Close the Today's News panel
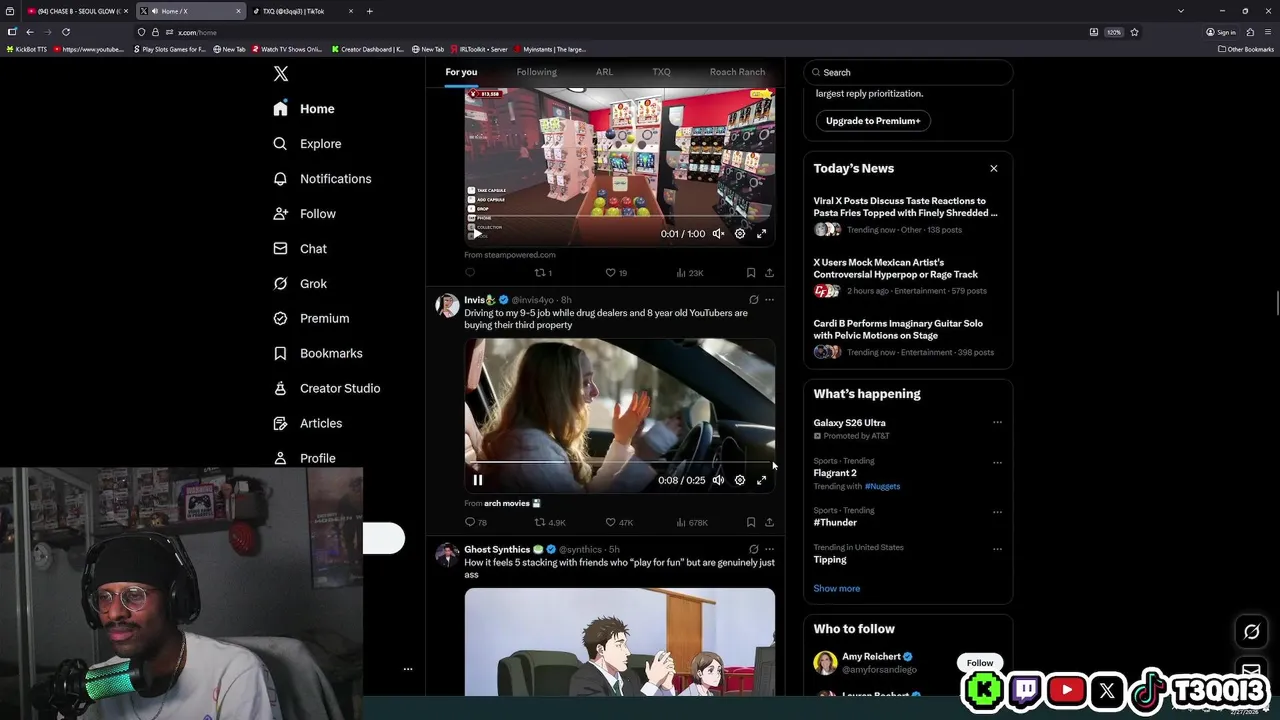1280x720 pixels. tap(994, 168)
